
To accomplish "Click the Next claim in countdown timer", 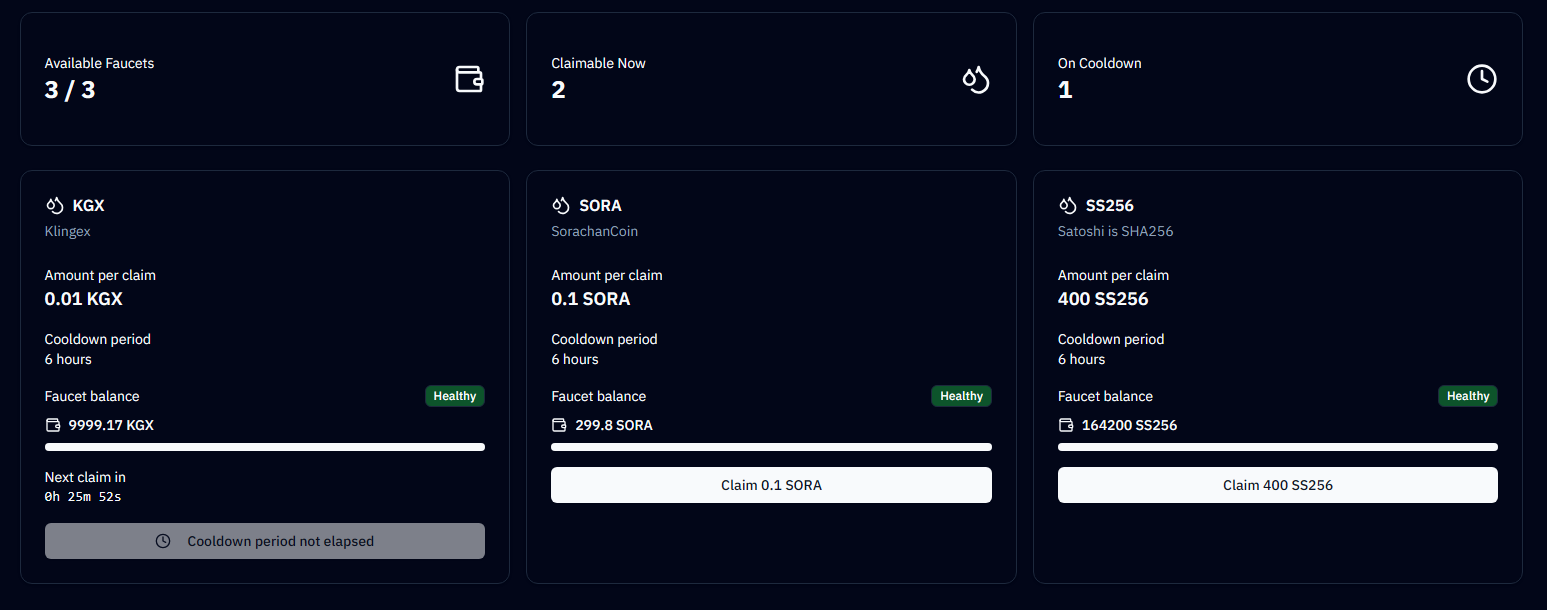I will [83, 495].
